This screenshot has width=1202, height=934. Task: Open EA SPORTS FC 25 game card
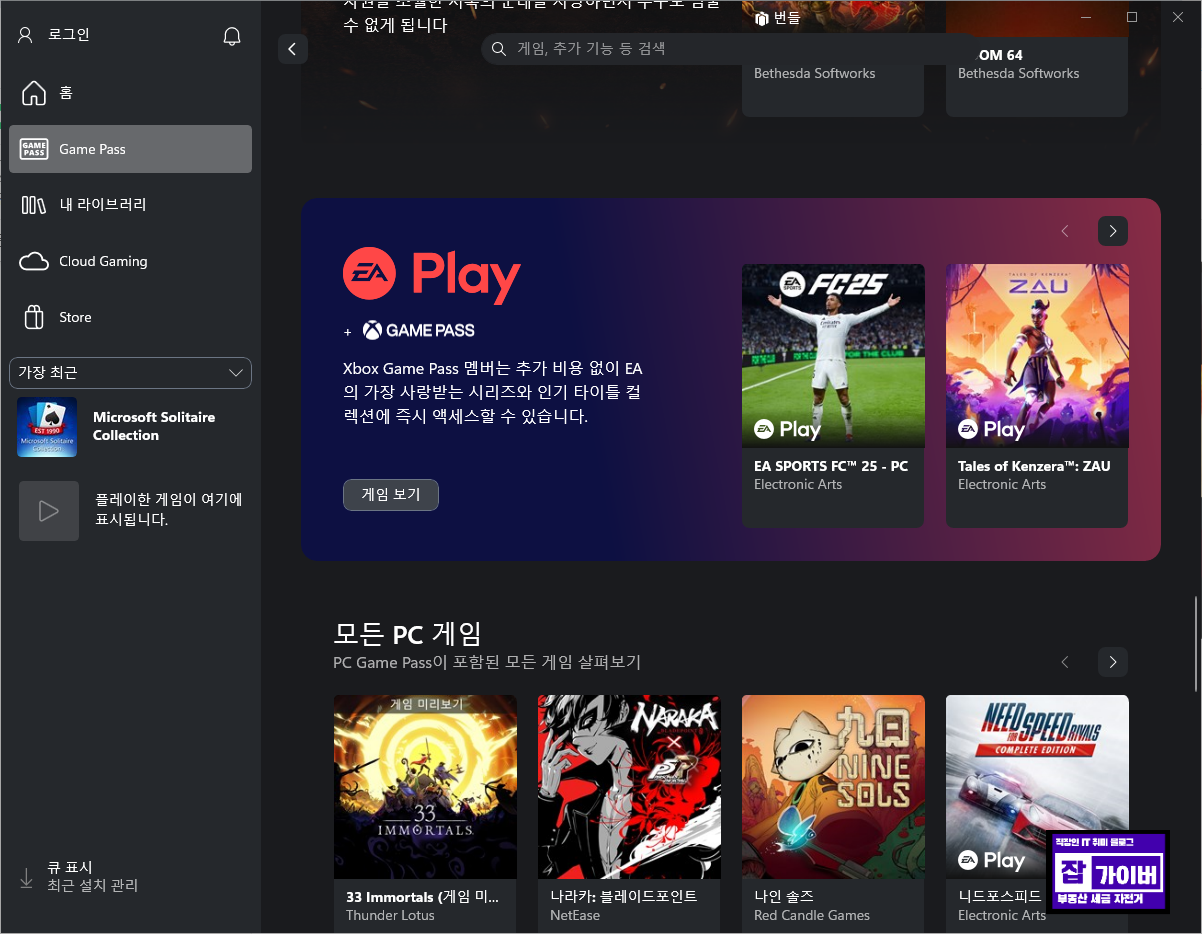(x=833, y=395)
